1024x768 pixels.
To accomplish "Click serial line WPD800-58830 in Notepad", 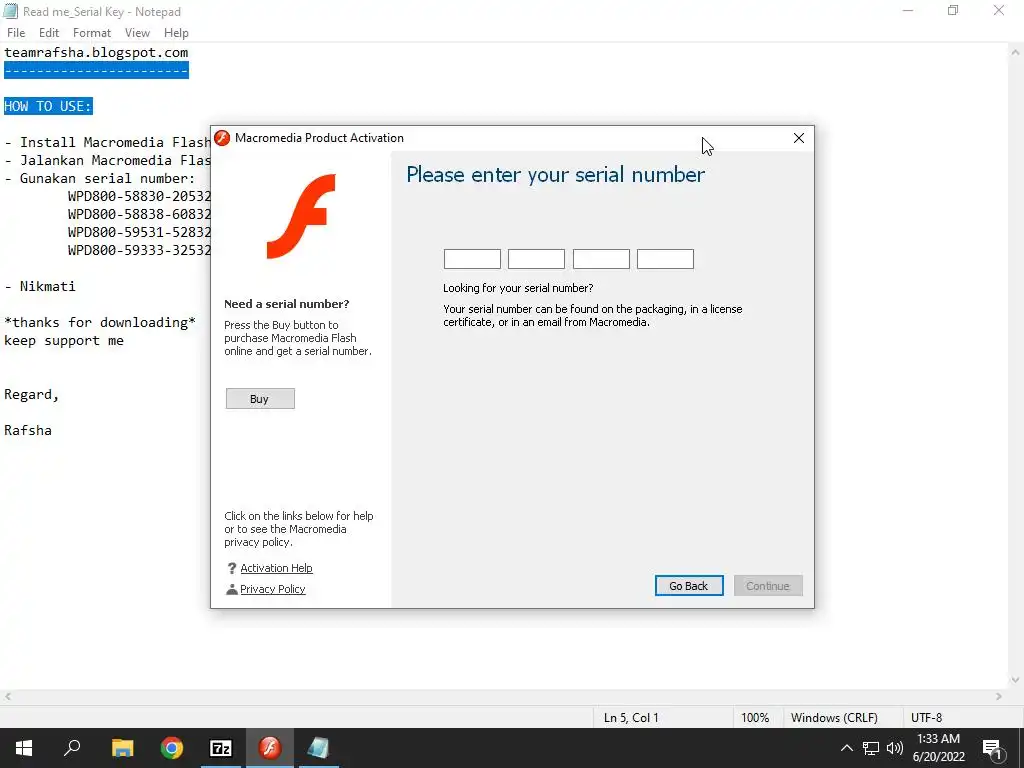I will coord(139,196).
